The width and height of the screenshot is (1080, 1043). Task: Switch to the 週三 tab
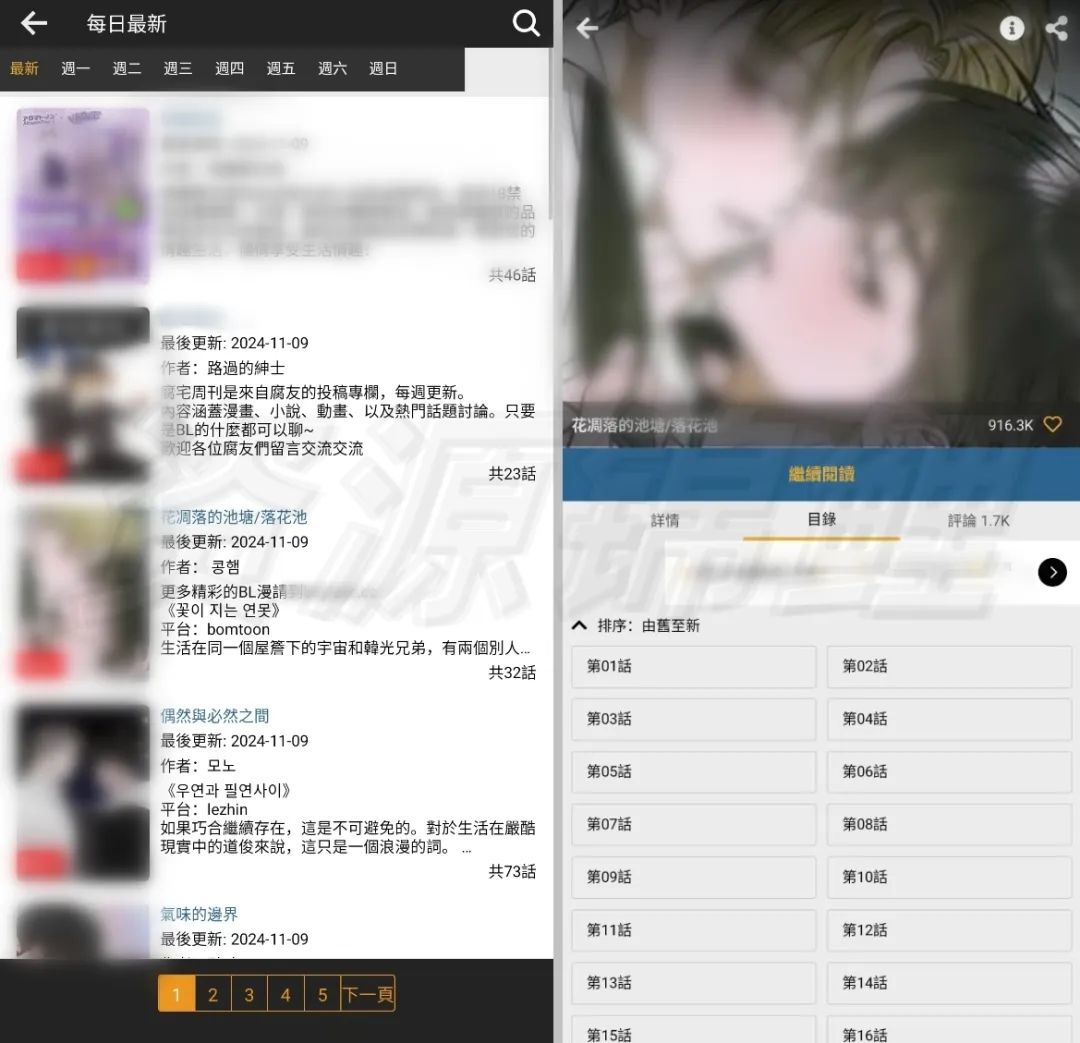coord(178,68)
